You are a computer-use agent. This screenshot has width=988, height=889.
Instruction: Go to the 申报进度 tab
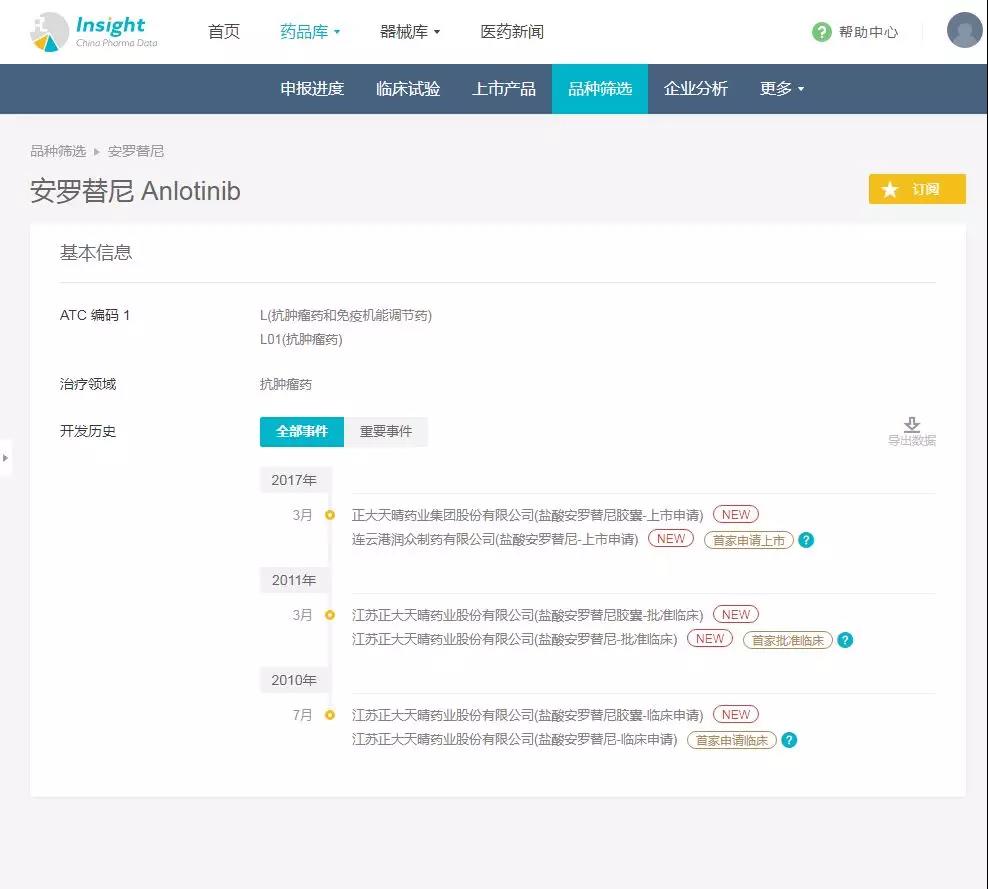pos(312,89)
